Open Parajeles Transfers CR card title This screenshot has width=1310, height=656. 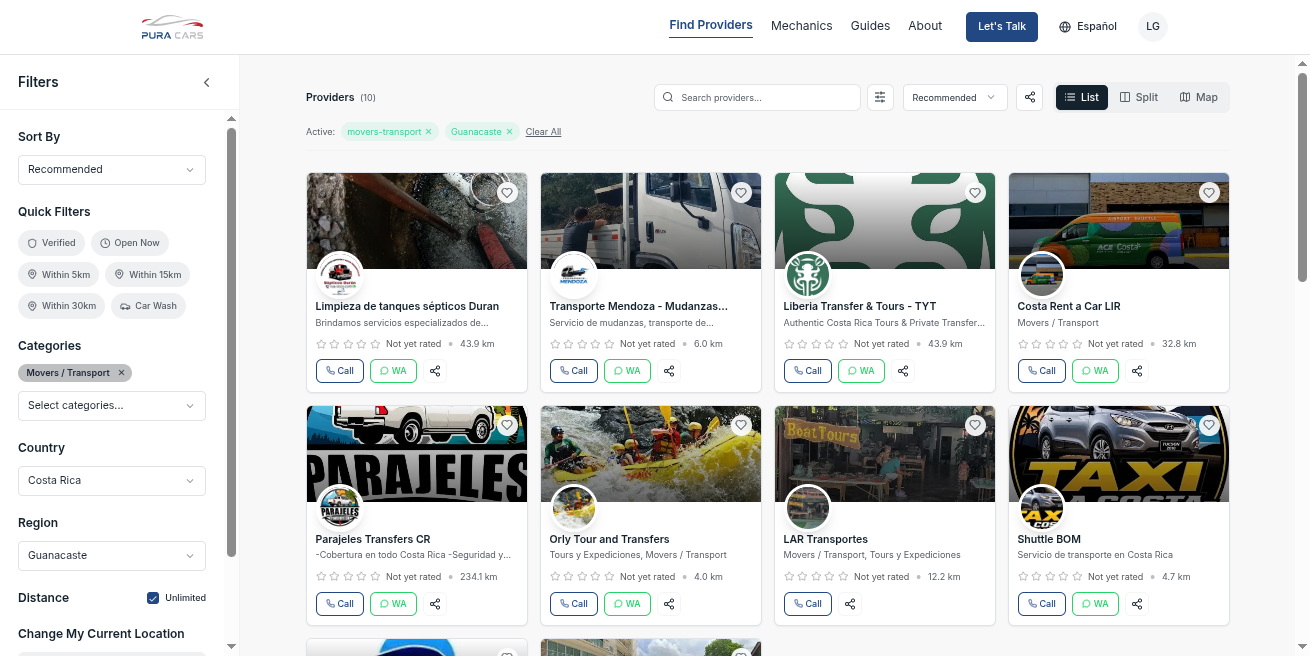[x=373, y=539]
